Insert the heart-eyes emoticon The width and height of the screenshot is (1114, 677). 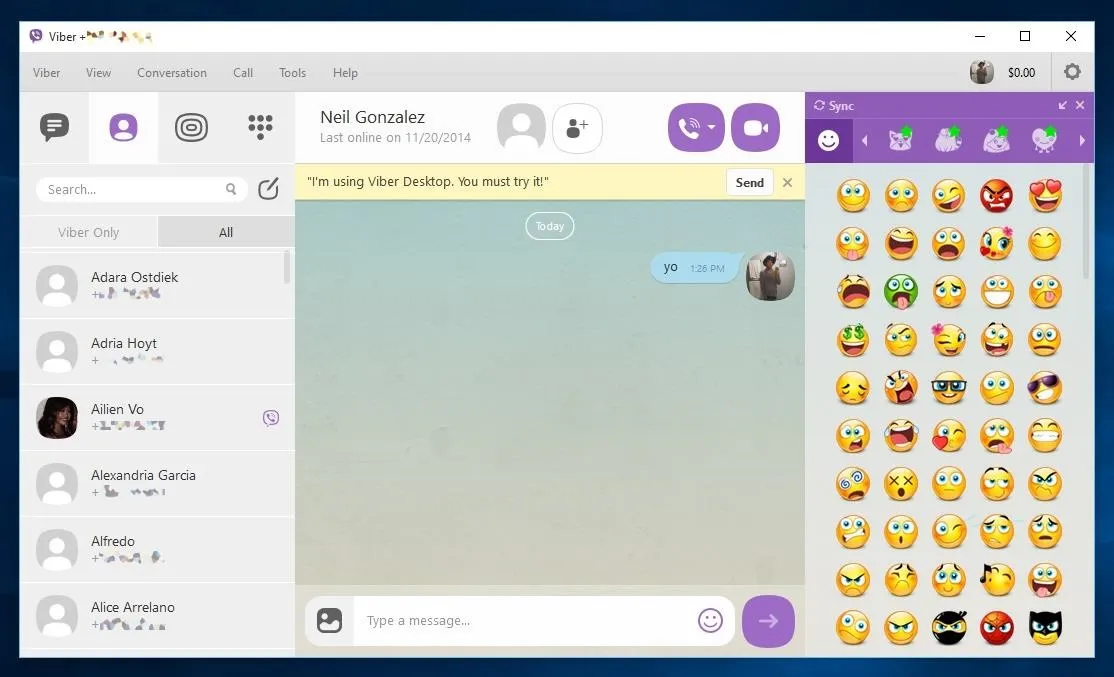point(1045,196)
